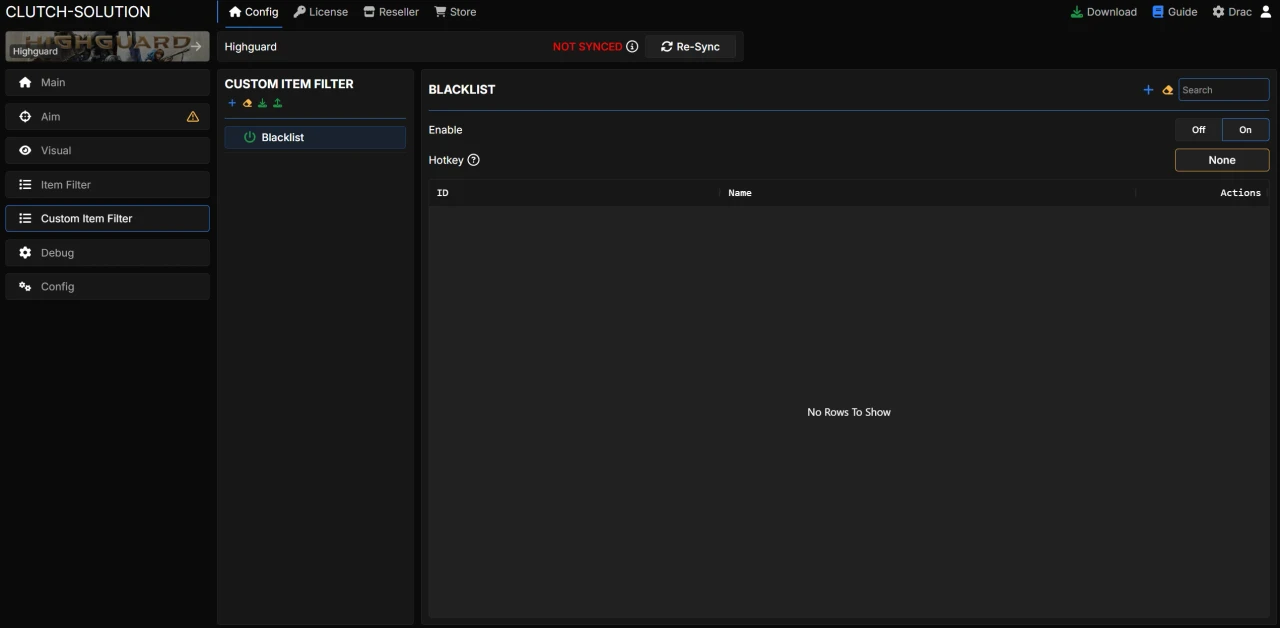Screen dimensions: 1280x628
Task: Switch to the License tab
Action: pos(321,12)
